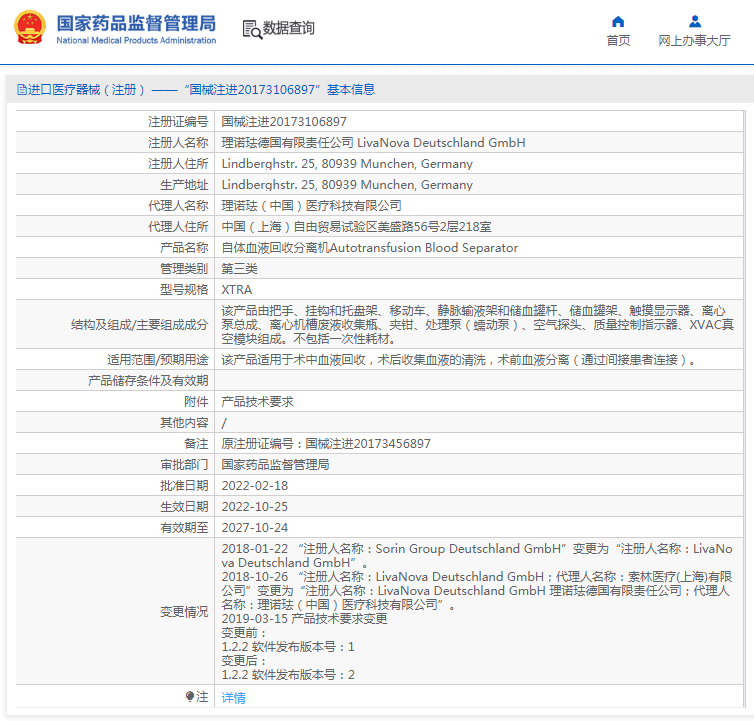Click the model value XTRA

236,290
